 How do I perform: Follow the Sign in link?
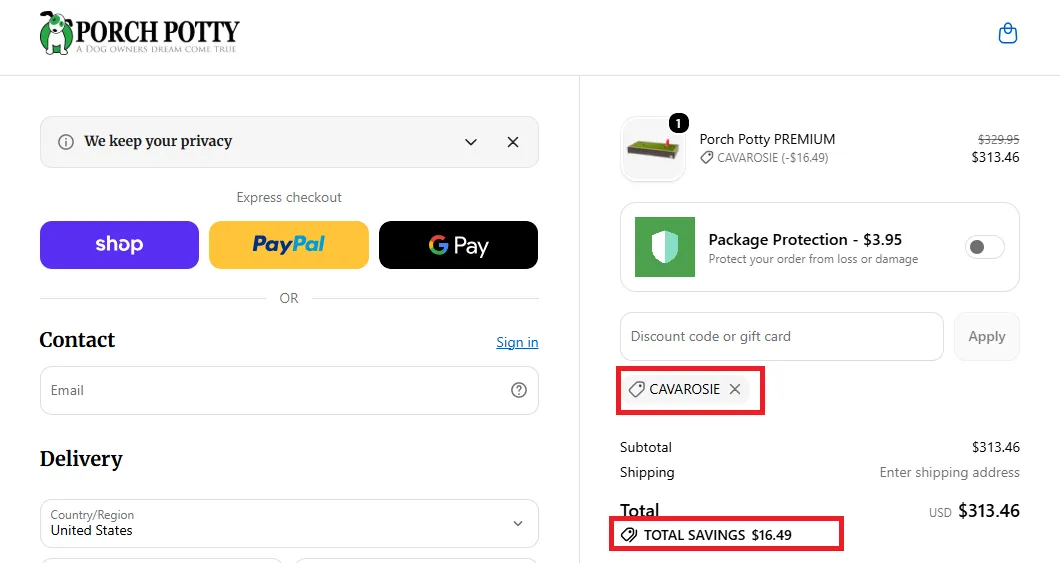click(x=517, y=342)
